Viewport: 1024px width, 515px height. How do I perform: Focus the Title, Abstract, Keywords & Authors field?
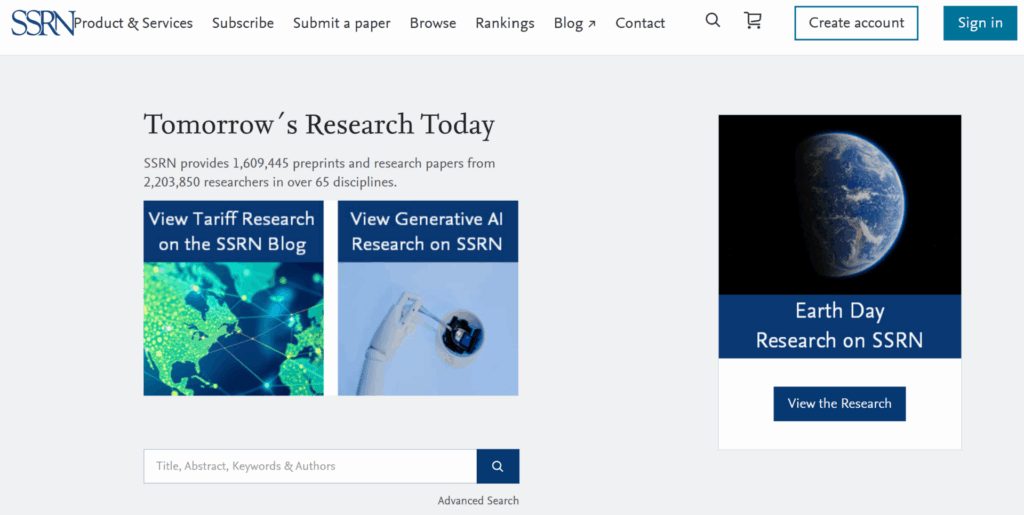(310, 466)
